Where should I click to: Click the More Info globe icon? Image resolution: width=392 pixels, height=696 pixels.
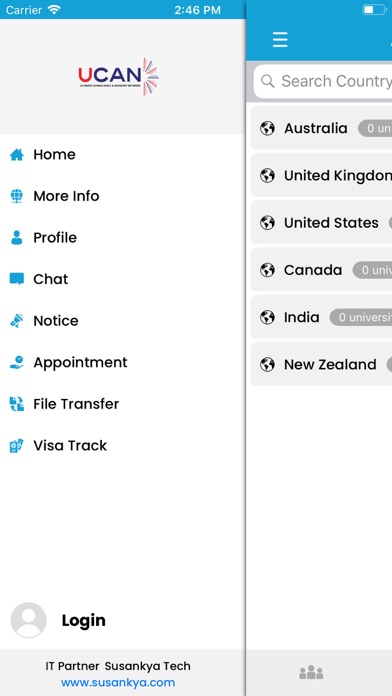17,196
